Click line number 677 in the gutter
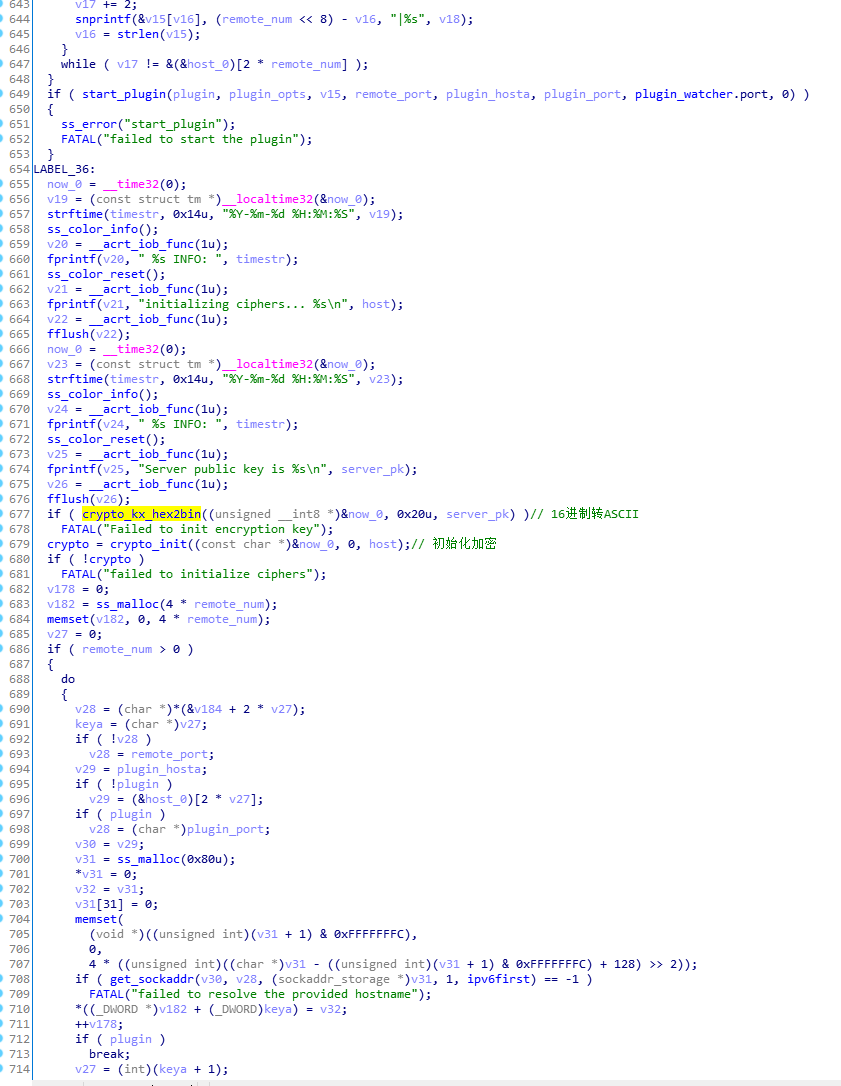 pos(19,514)
